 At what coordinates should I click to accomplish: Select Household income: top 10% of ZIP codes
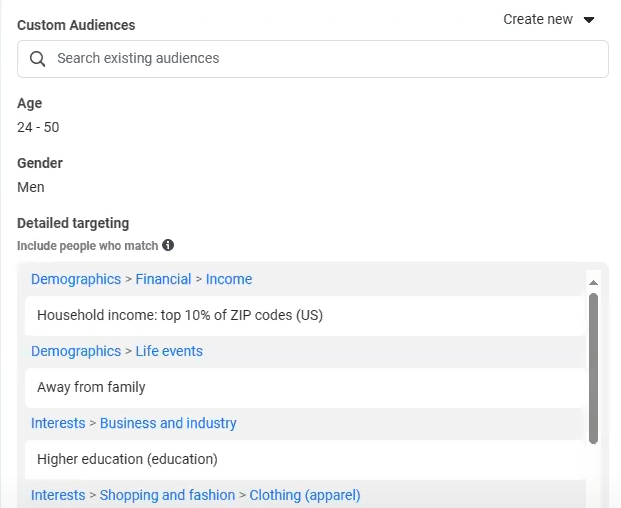[305, 316]
